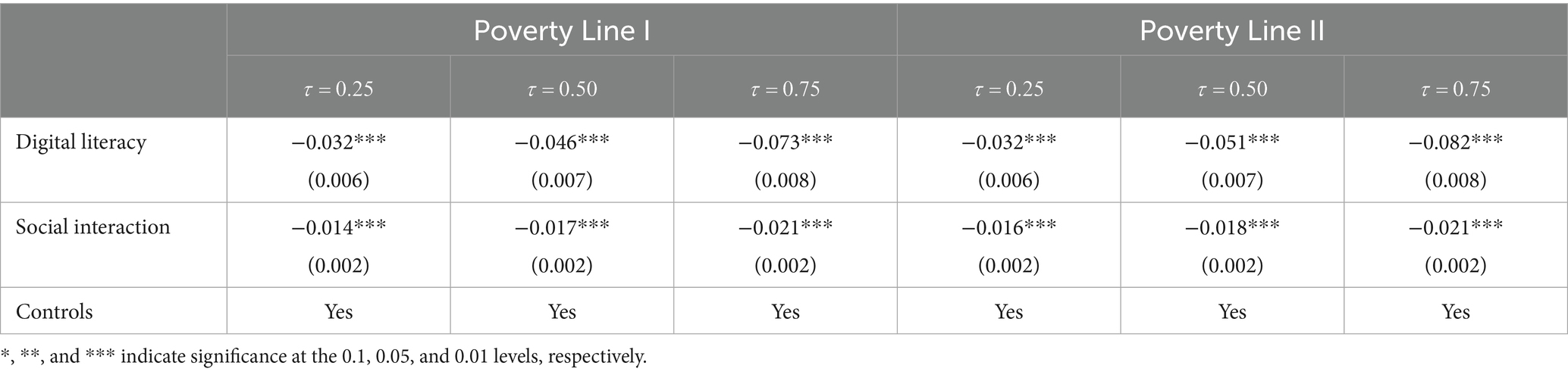1568x375 pixels.
Task: Click τ = 0.25 under Poverty Line II
Action: [x=1008, y=89]
